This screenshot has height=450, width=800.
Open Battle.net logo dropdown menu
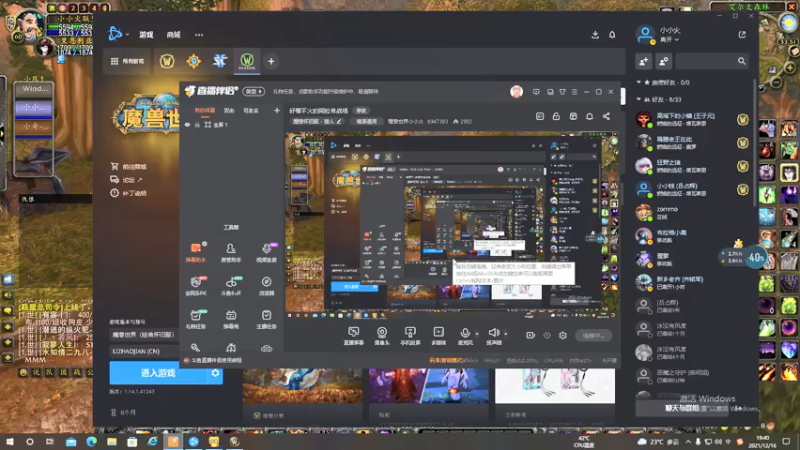[118, 34]
